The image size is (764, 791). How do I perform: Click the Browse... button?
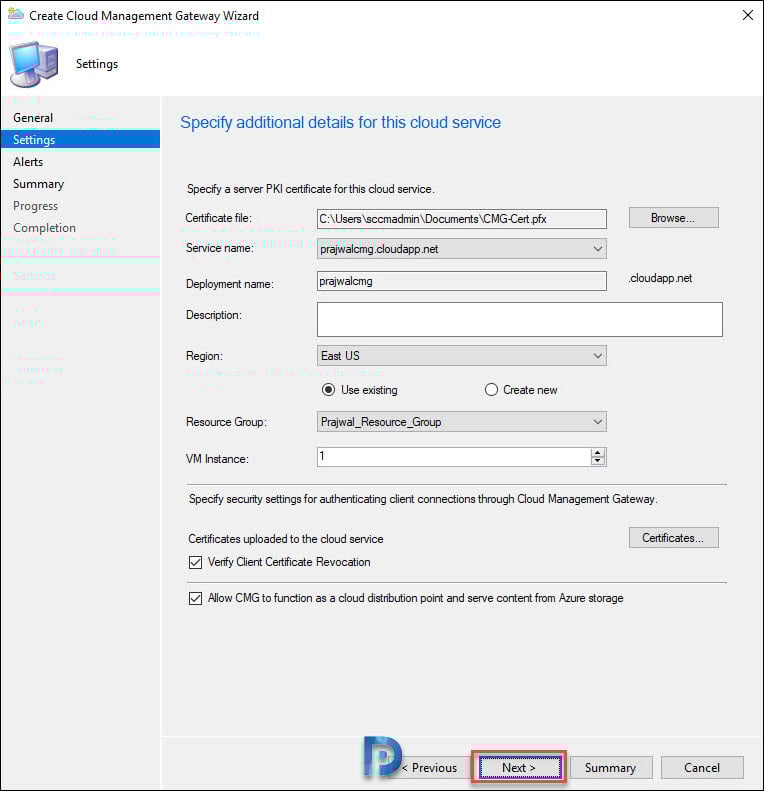point(673,218)
